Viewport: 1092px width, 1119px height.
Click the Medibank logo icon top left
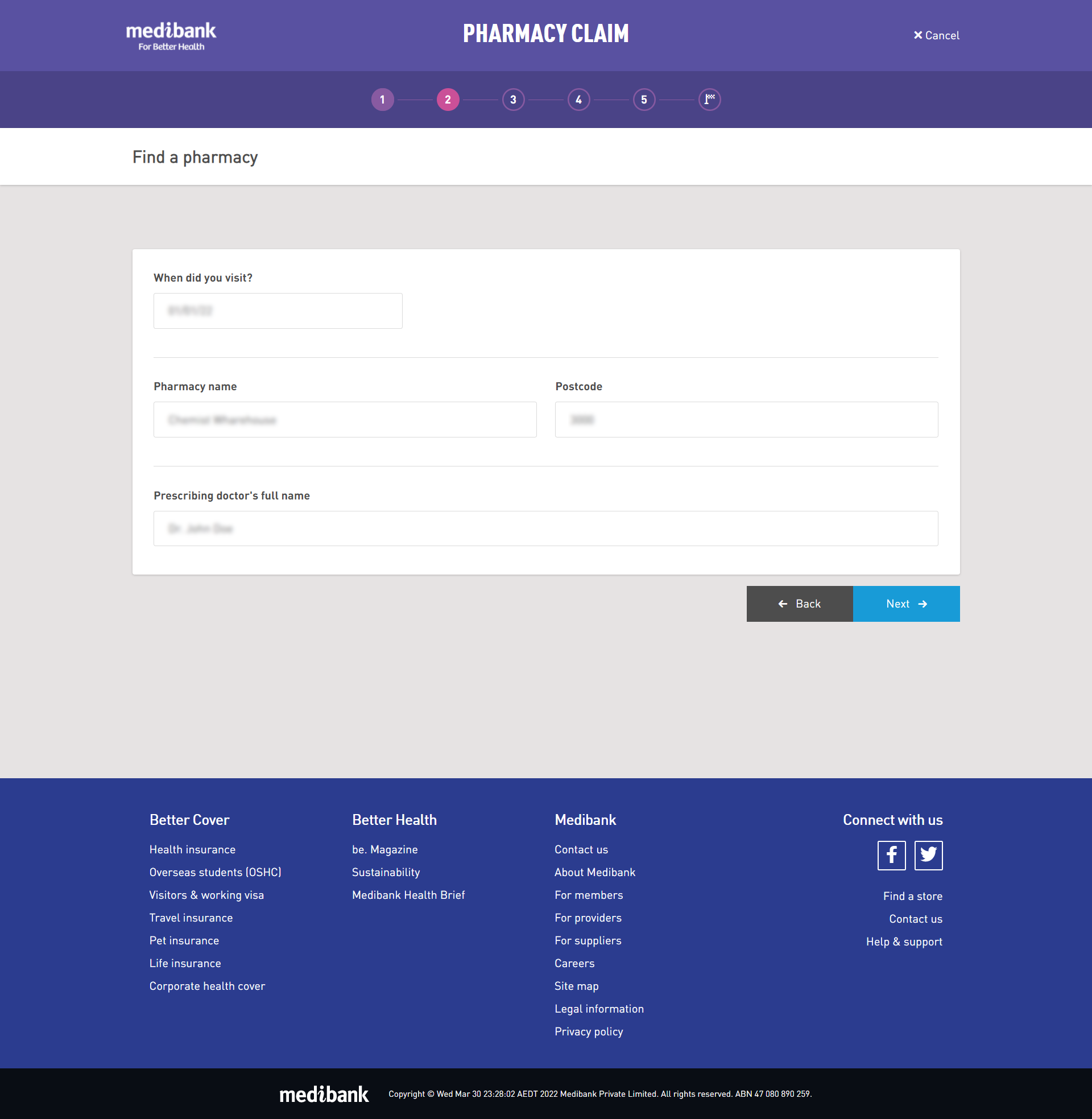[172, 35]
